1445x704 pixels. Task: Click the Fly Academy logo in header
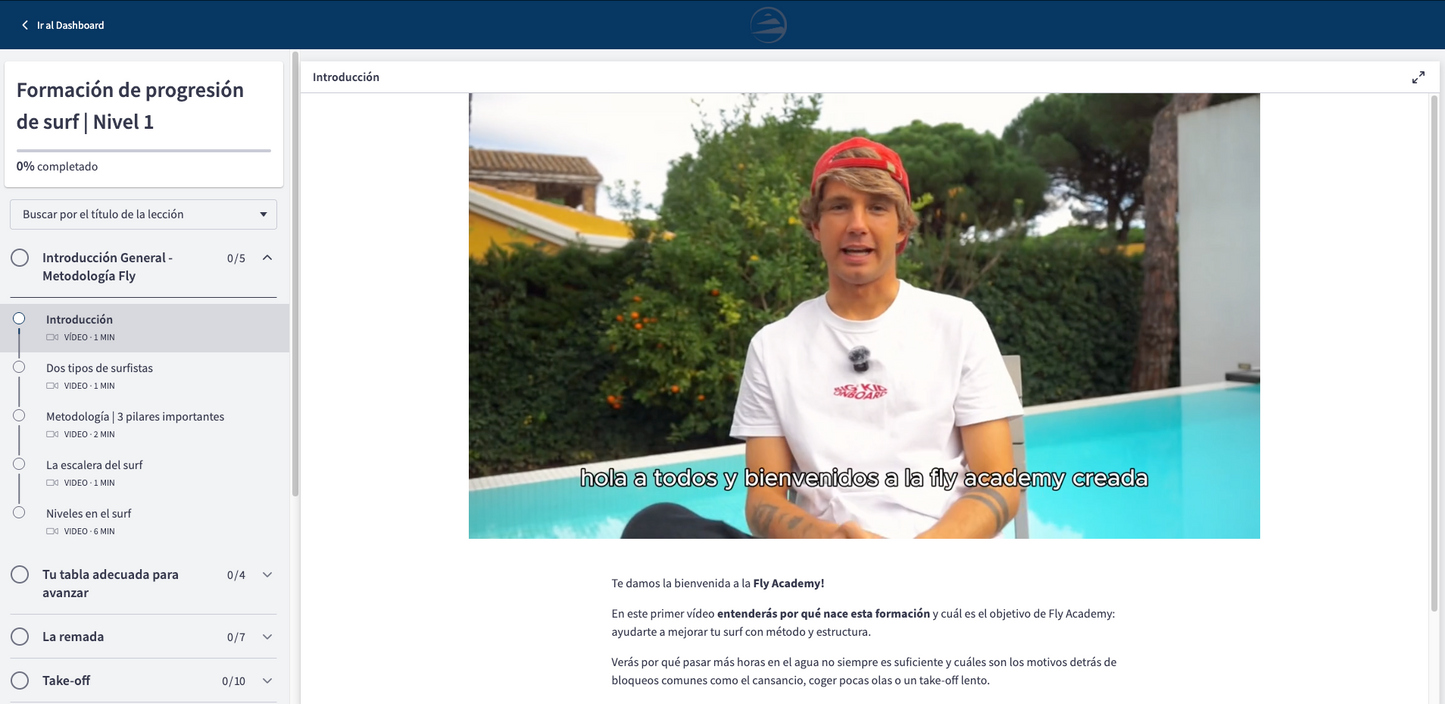(768, 25)
